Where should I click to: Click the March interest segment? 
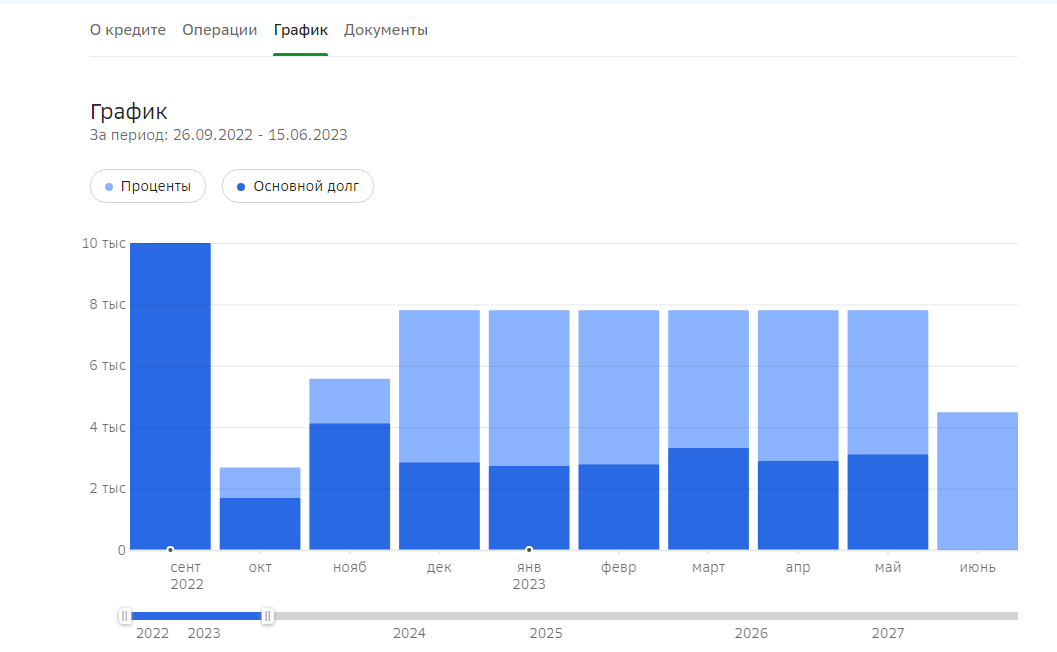[708, 379]
